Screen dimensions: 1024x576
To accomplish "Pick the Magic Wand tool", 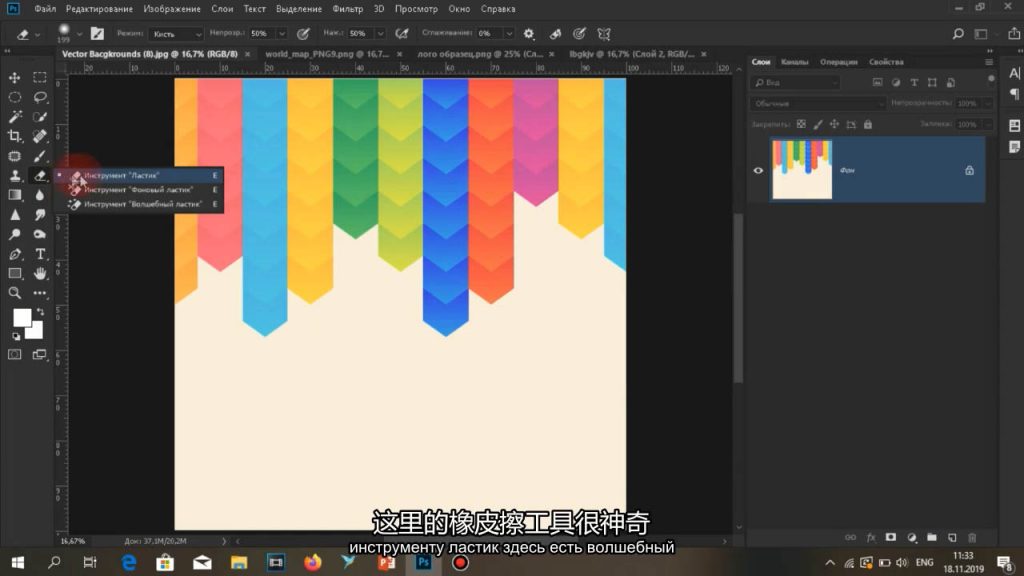I will point(15,117).
